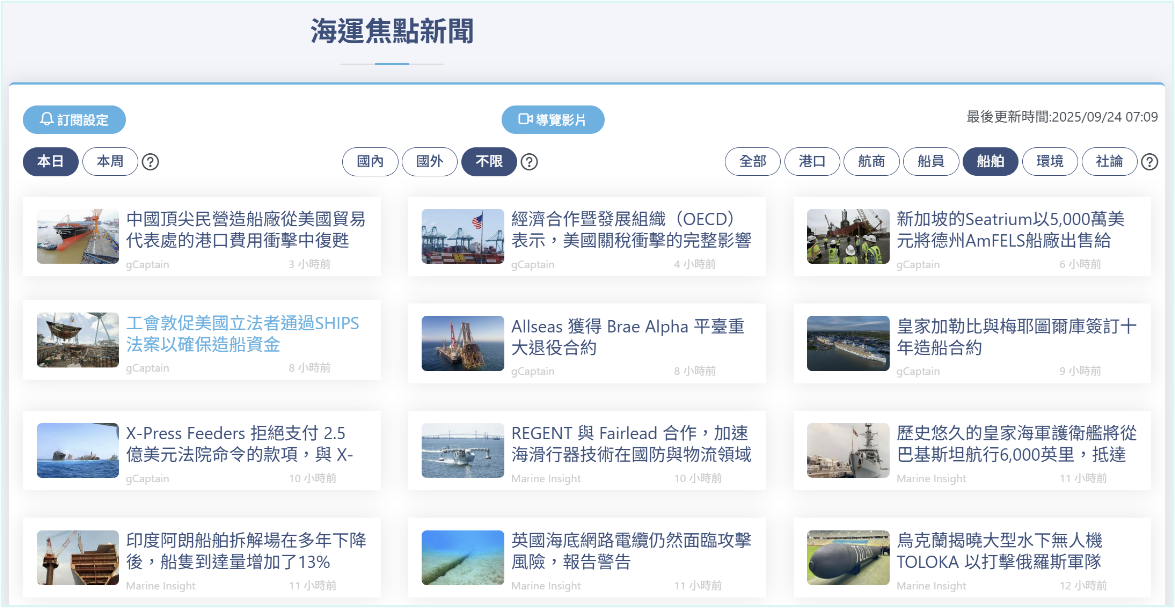
Task: Switch to 本周 time filter
Action: point(110,162)
